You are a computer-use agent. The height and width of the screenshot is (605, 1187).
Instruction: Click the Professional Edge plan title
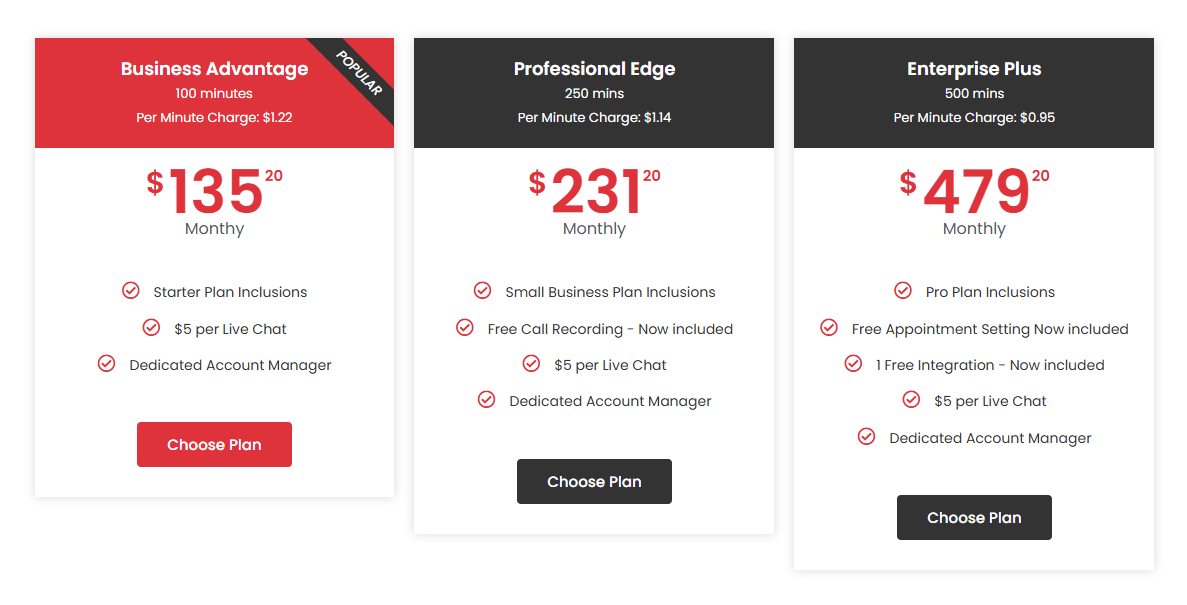pos(594,69)
